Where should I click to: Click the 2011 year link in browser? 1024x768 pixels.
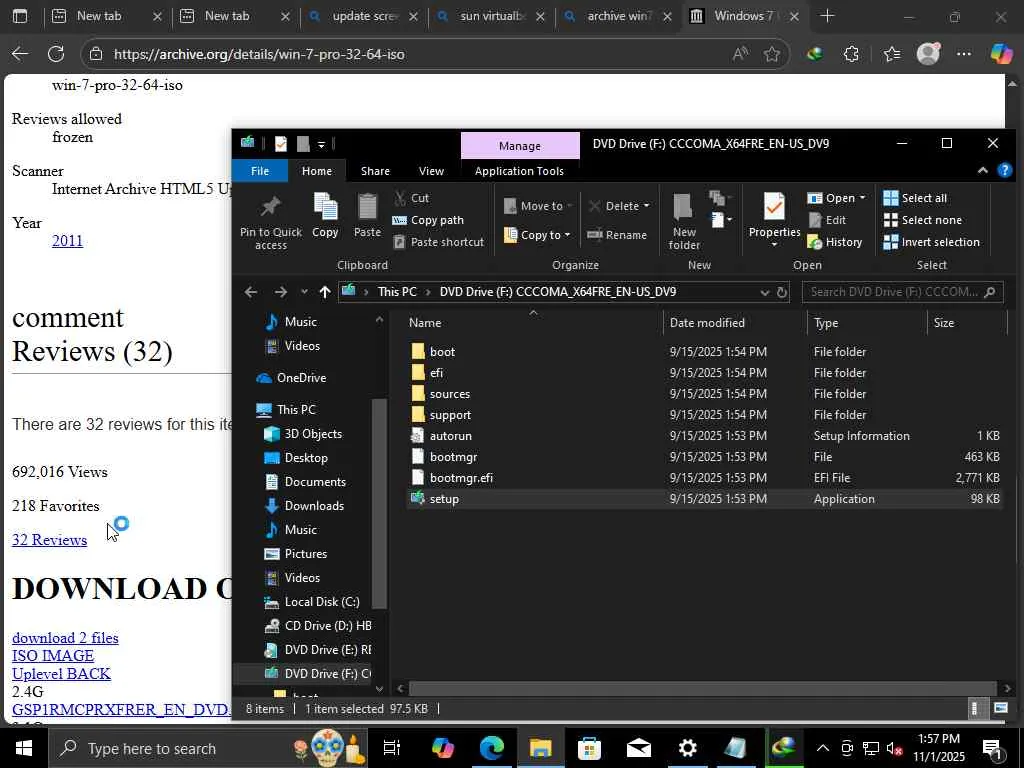(67, 240)
